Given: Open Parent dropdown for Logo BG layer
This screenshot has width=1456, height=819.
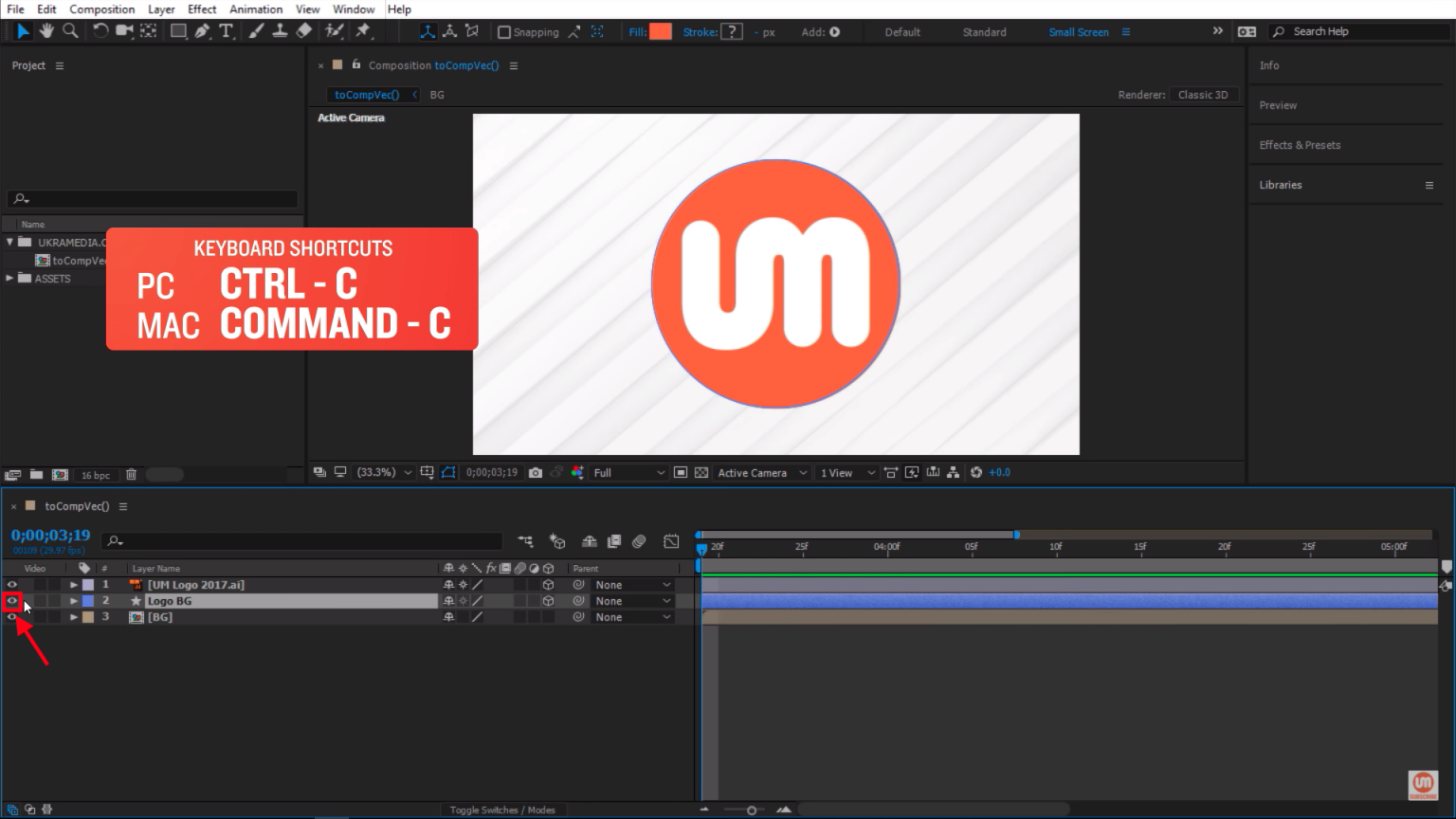Looking at the screenshot, I should click(632, 601).
